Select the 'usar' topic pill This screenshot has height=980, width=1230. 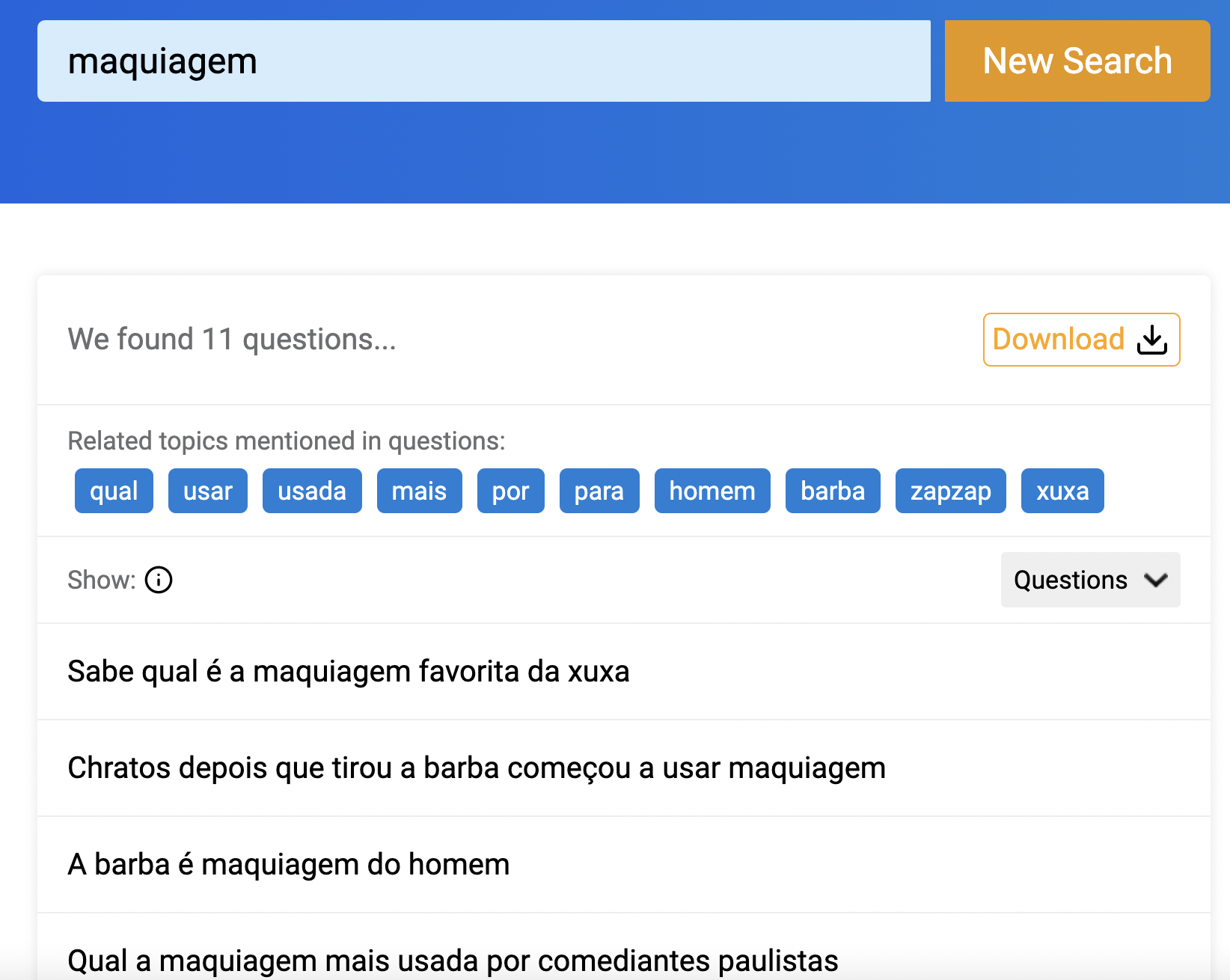pyautogui.click(x=207, y=491)
